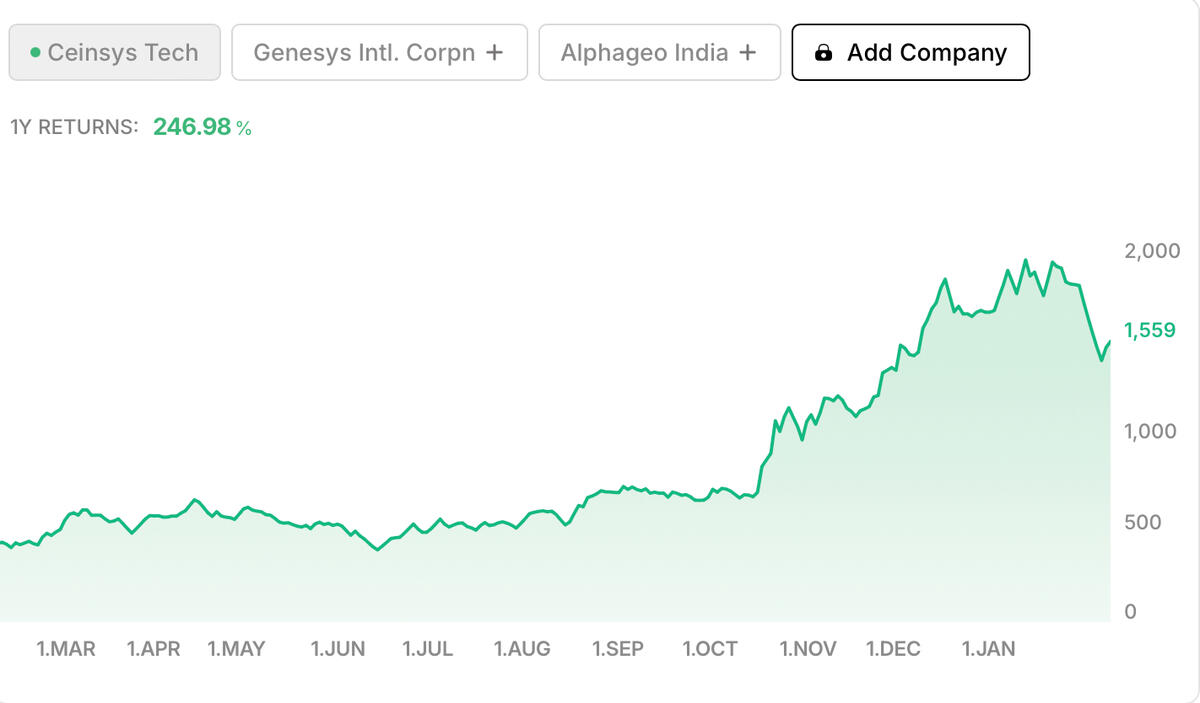Screen dimensions: 1200x703
Task: Click the 2,000 y-axis label
Action: point(1152,250)
